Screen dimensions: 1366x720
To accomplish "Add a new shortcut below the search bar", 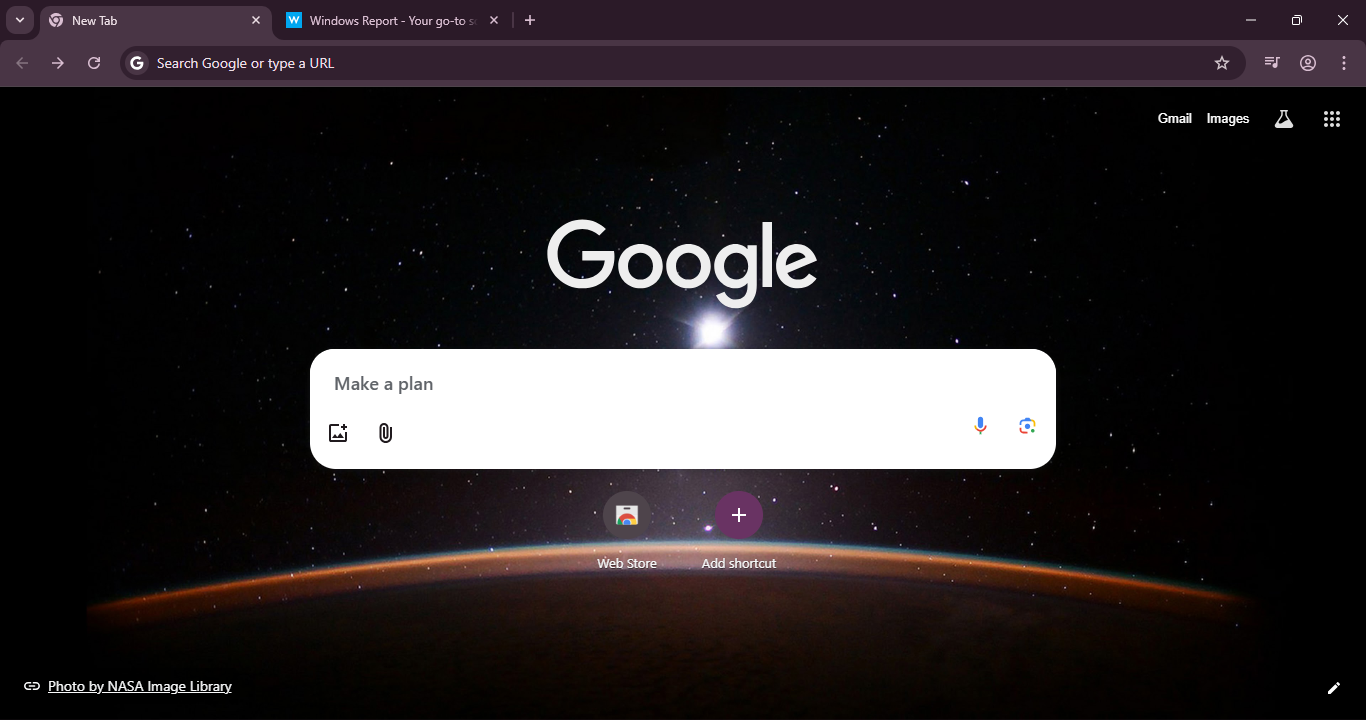I will click(x=738, y=515).
